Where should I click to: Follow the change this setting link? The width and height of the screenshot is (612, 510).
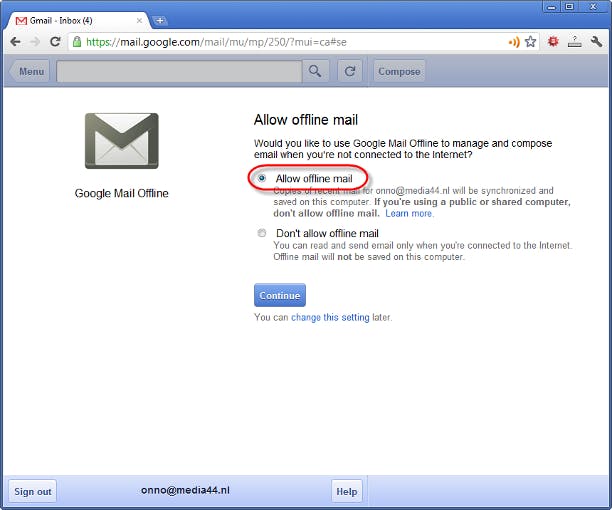[330, 317]
